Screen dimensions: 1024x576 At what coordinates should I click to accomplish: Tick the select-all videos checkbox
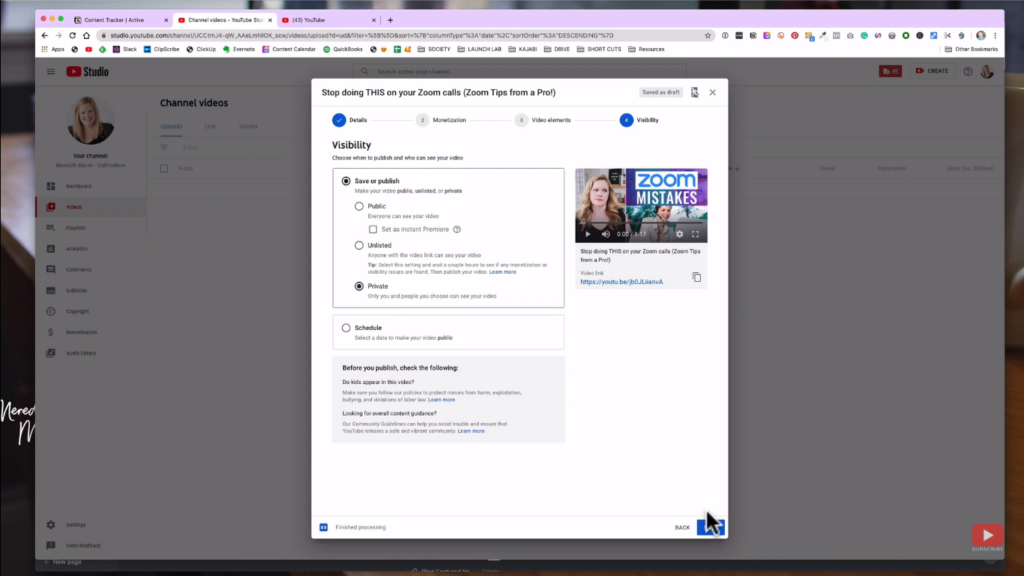165,168
